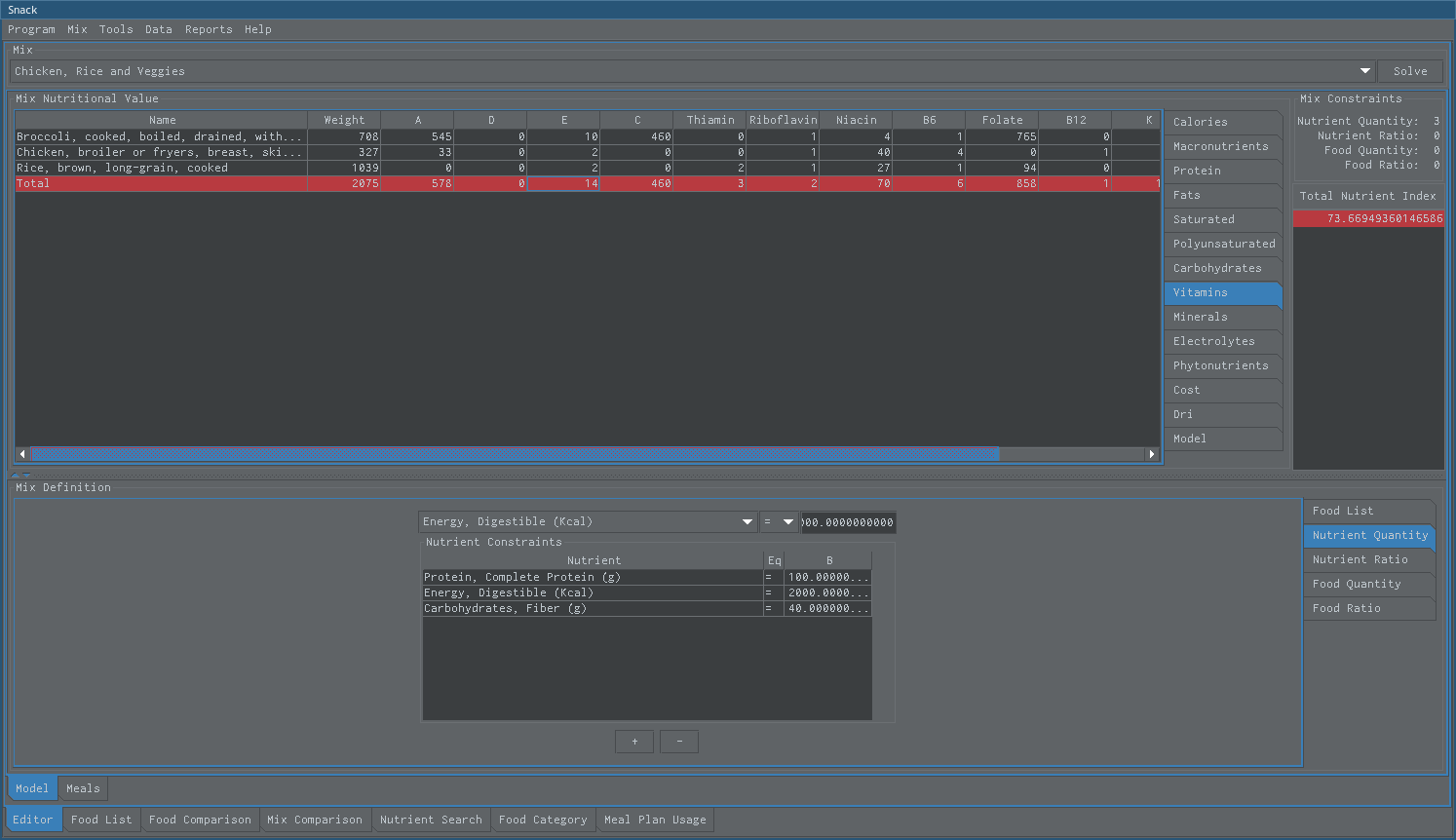Open the Model tab beside nutrient table
Screen dimensions: 1456x840
pyautogui.click(x=1223, y=439)
